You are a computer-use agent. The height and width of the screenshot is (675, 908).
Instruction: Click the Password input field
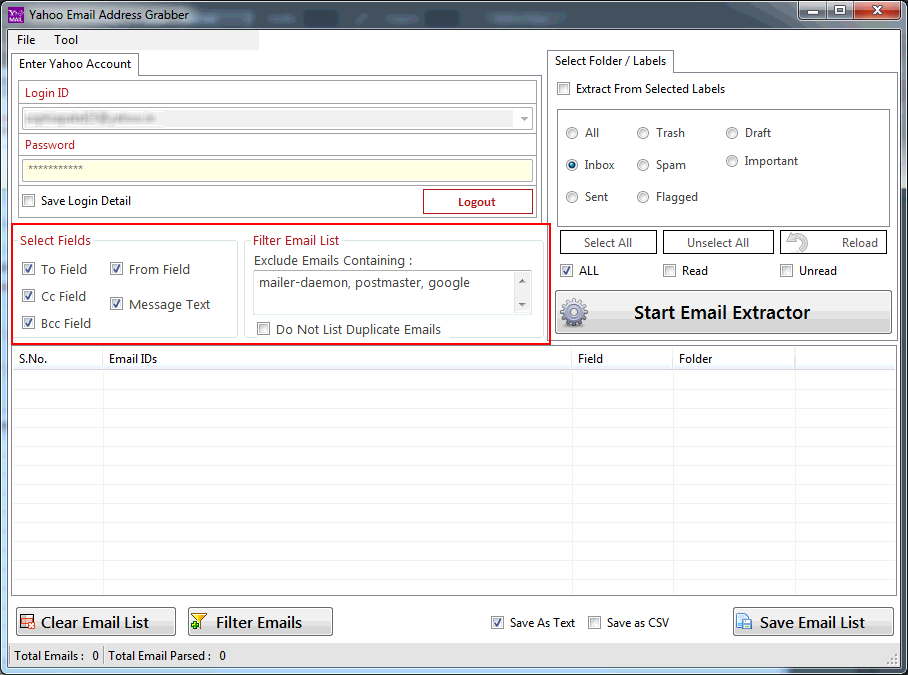click(x=277, y=171)
